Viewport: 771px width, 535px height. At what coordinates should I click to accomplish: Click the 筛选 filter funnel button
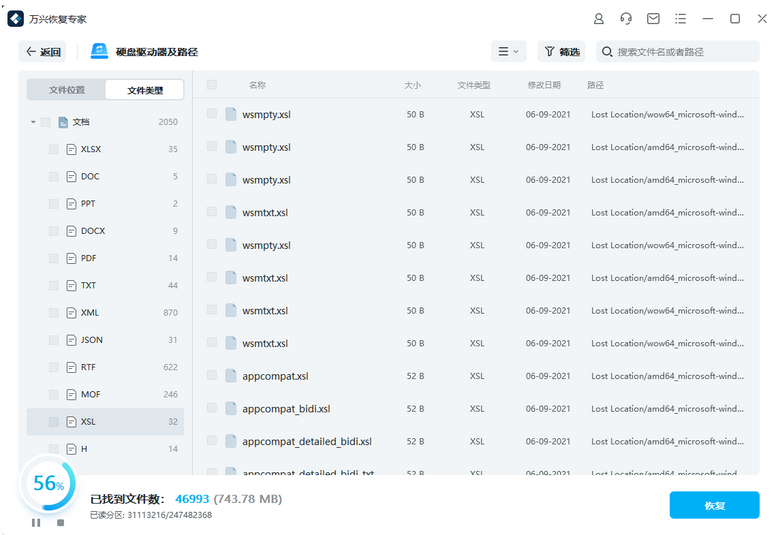pos(561,52)
